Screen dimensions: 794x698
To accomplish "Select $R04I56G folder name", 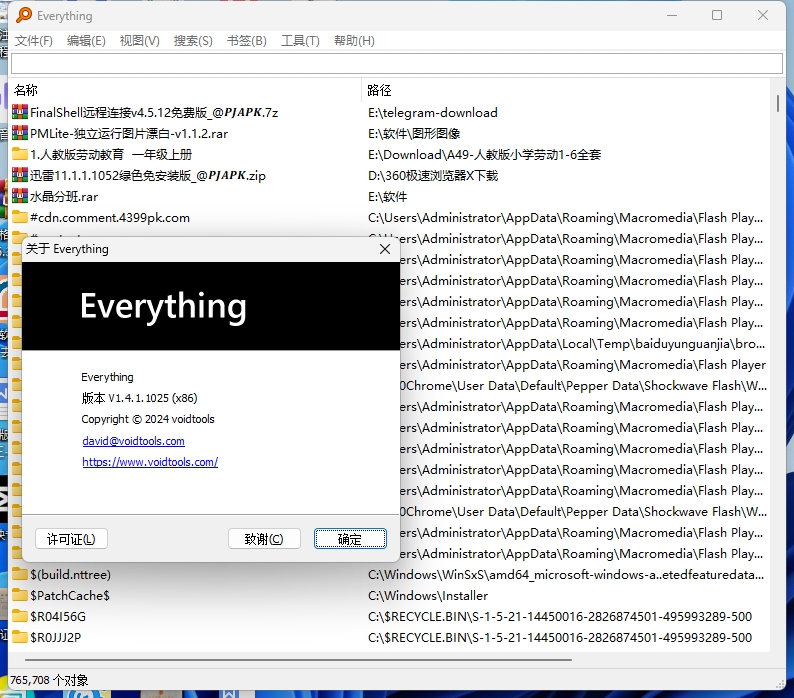I will point(58,616).
